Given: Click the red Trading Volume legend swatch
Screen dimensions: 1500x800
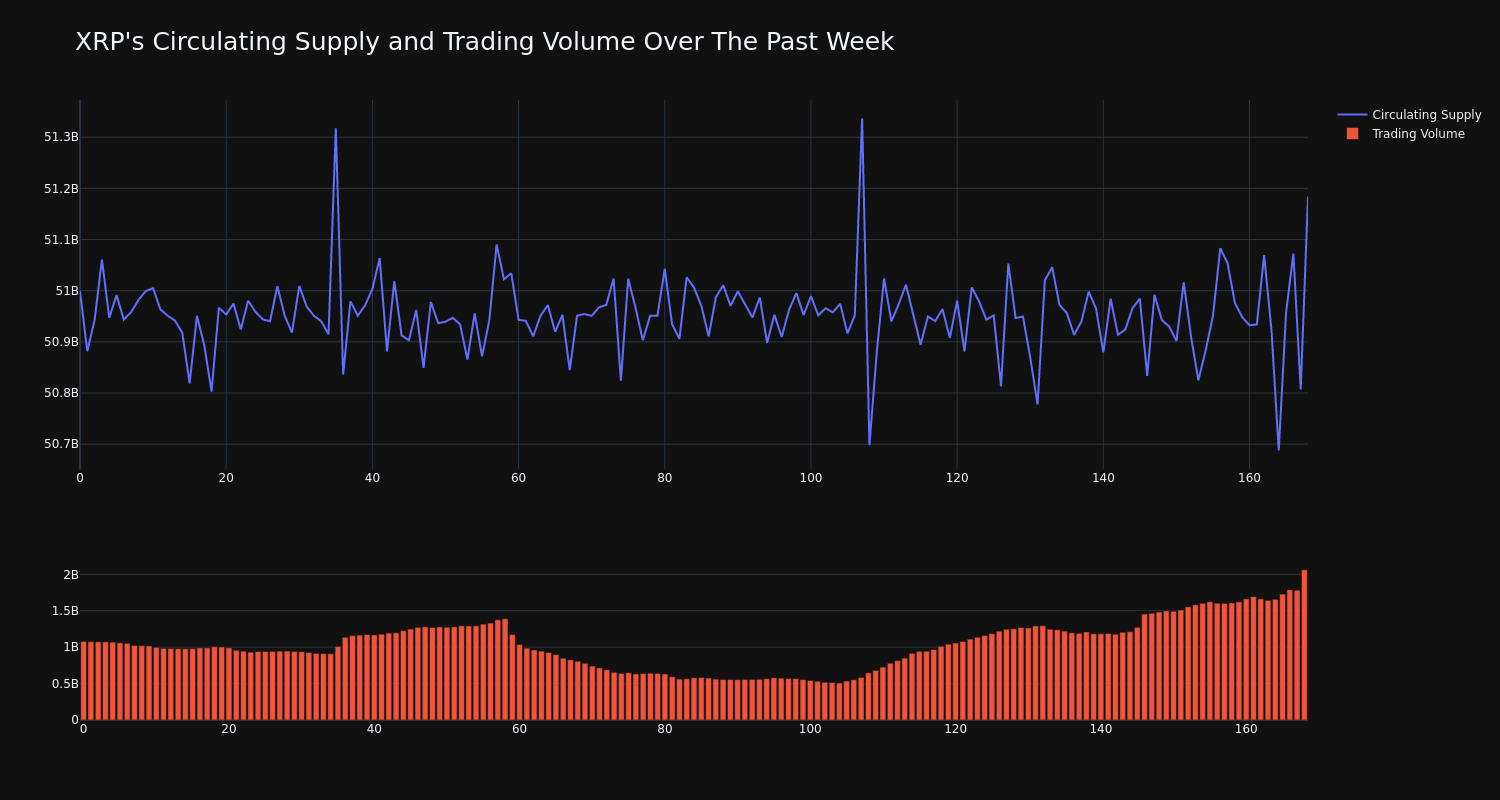Looking at the screenshot, I should [x=1352, y=134].
